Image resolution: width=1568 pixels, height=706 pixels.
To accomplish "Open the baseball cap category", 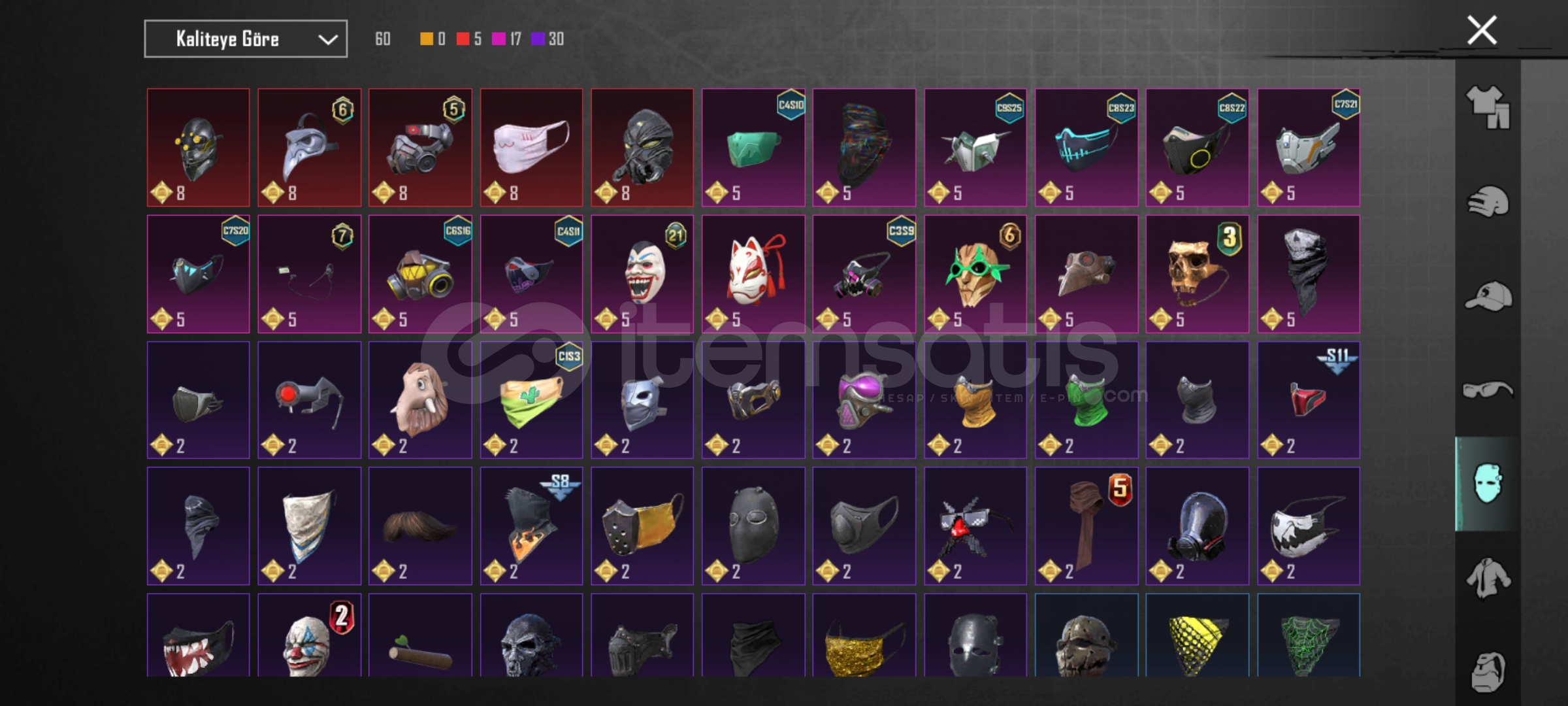I will [1488, 296].
